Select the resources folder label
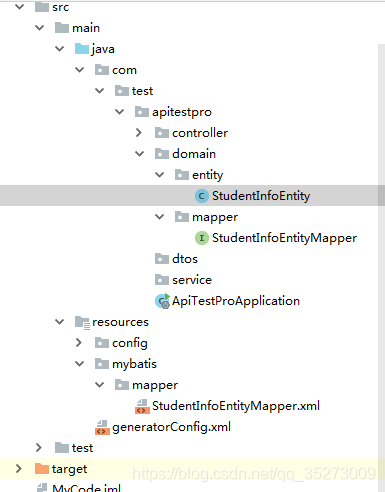This screenshot has height=492, width=385. 120,322
